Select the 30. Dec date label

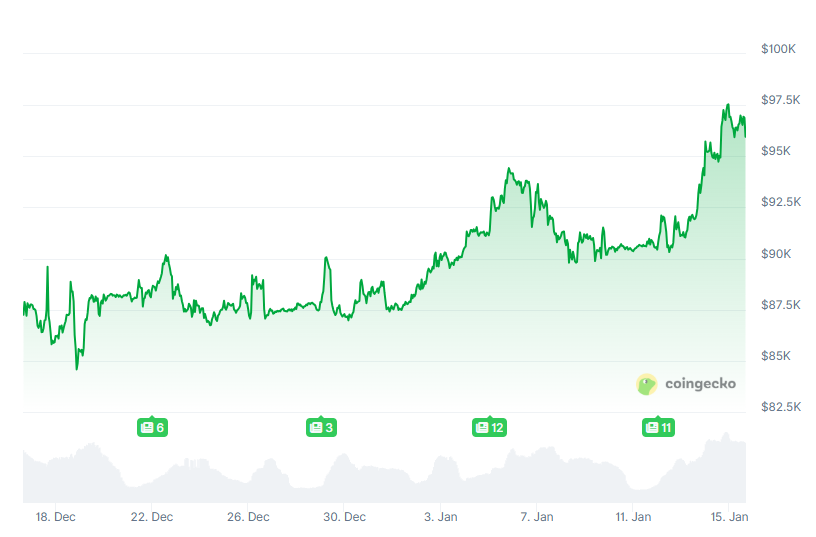click(345, 517)
